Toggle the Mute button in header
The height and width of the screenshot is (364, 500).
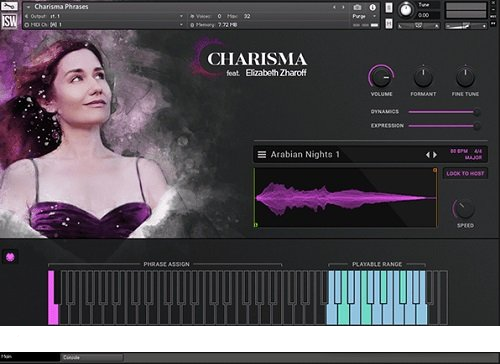pos(389,24)
